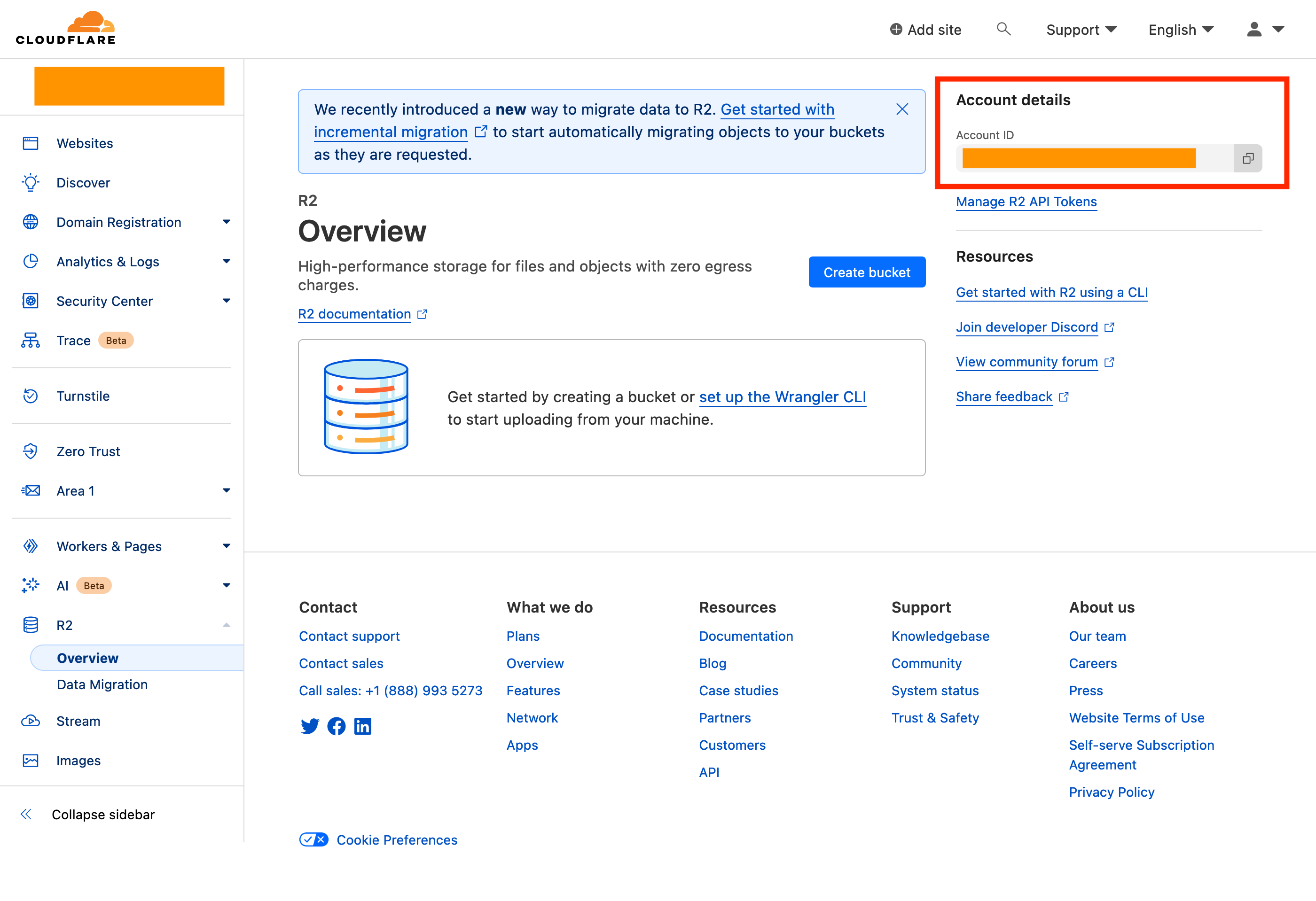Click the copy Account ID icon
1316x901 pixels.
pos(1247,158)
